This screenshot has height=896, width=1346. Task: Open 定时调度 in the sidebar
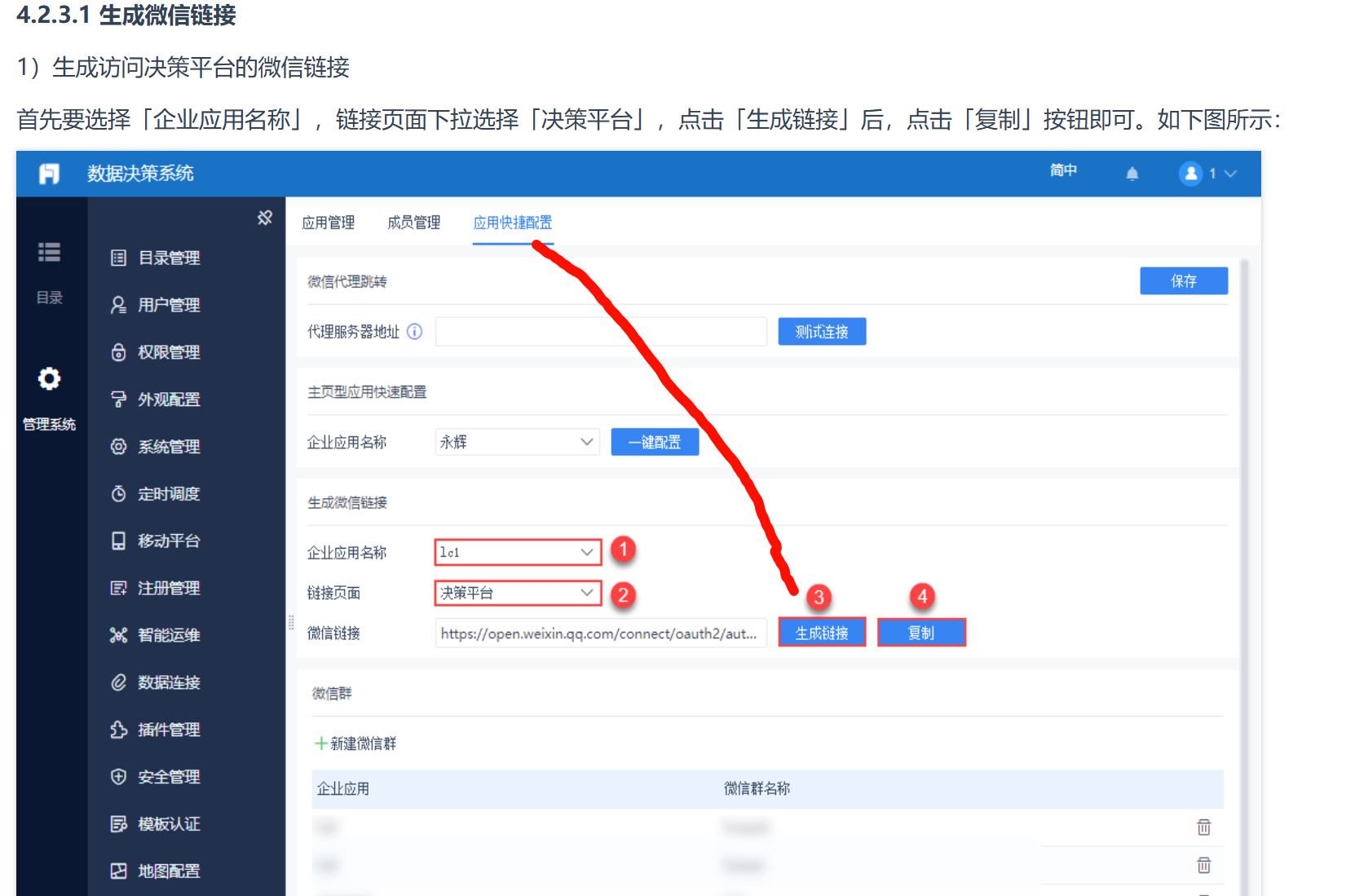tap(169, 494)
